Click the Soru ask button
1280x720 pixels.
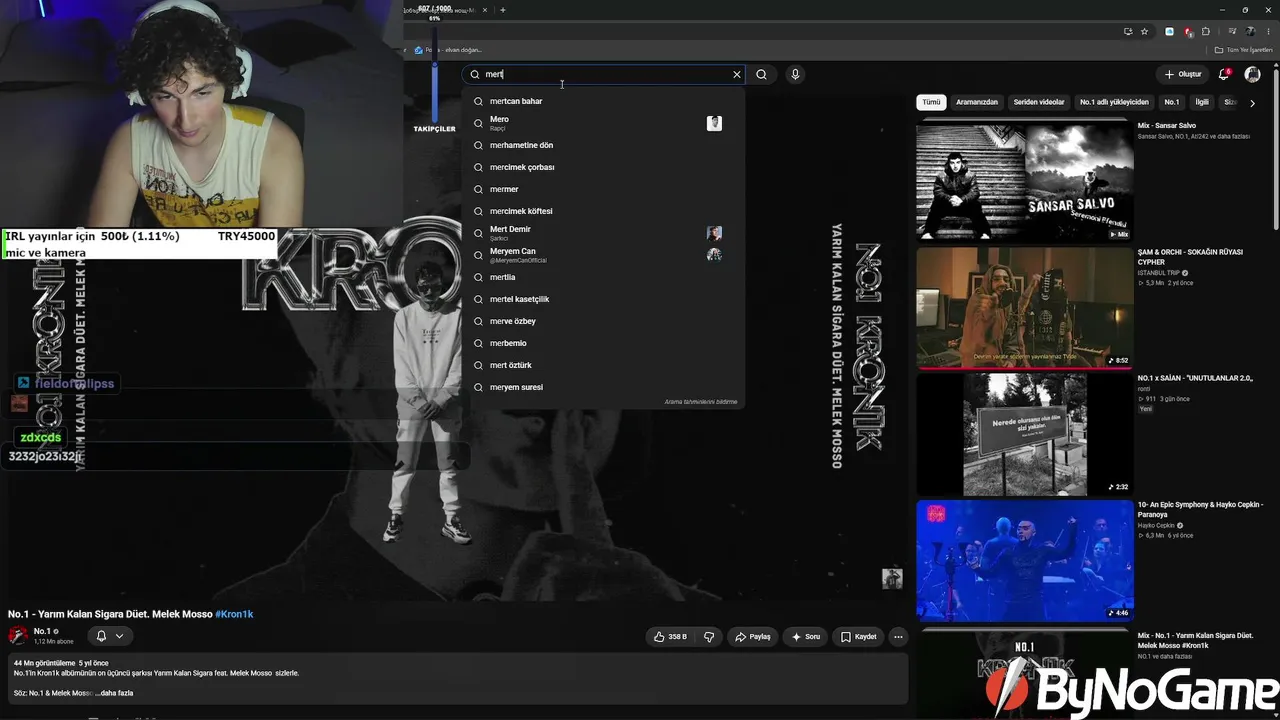click(806, 636)
